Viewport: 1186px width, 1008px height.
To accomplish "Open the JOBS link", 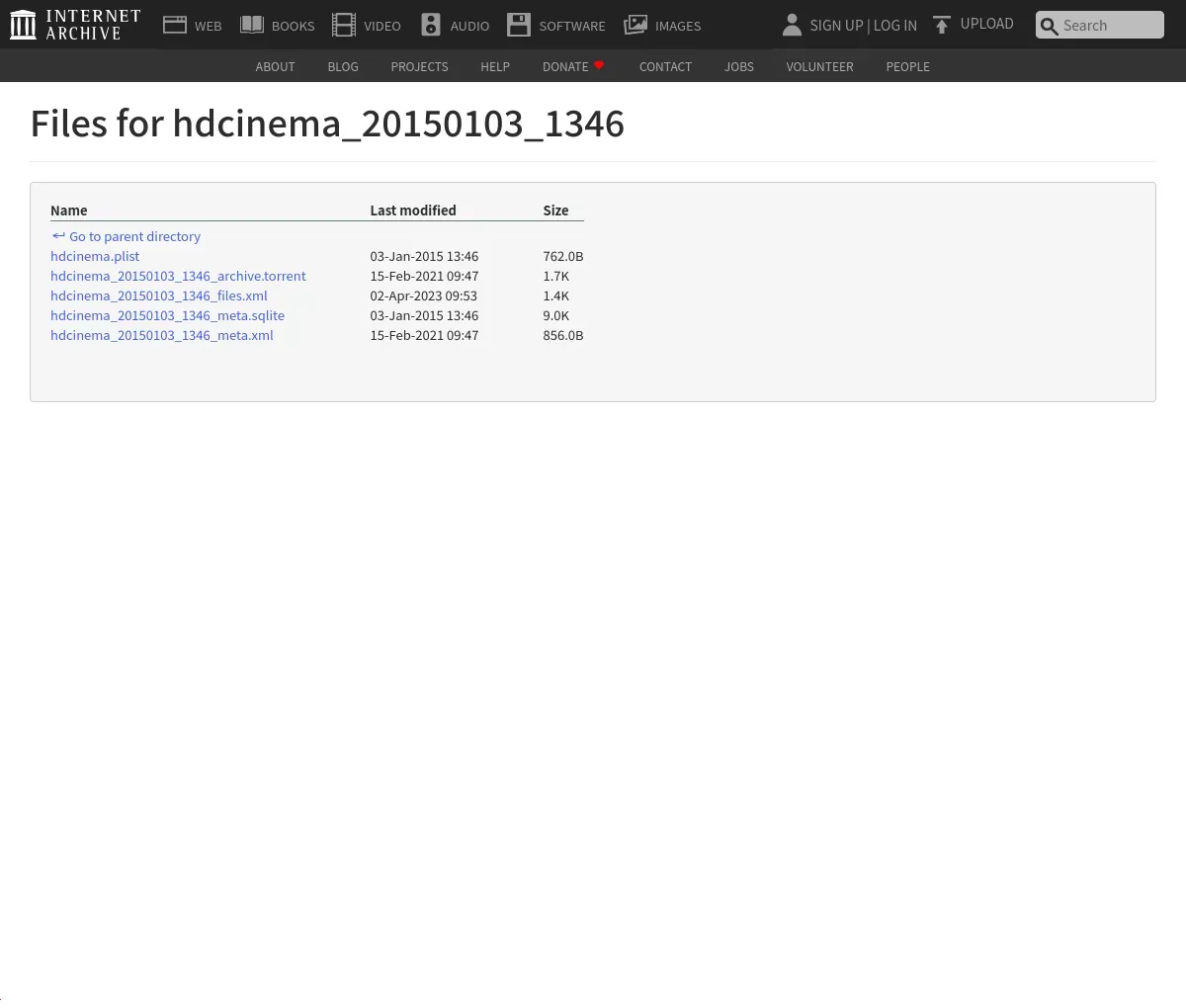I will [739, 66].
